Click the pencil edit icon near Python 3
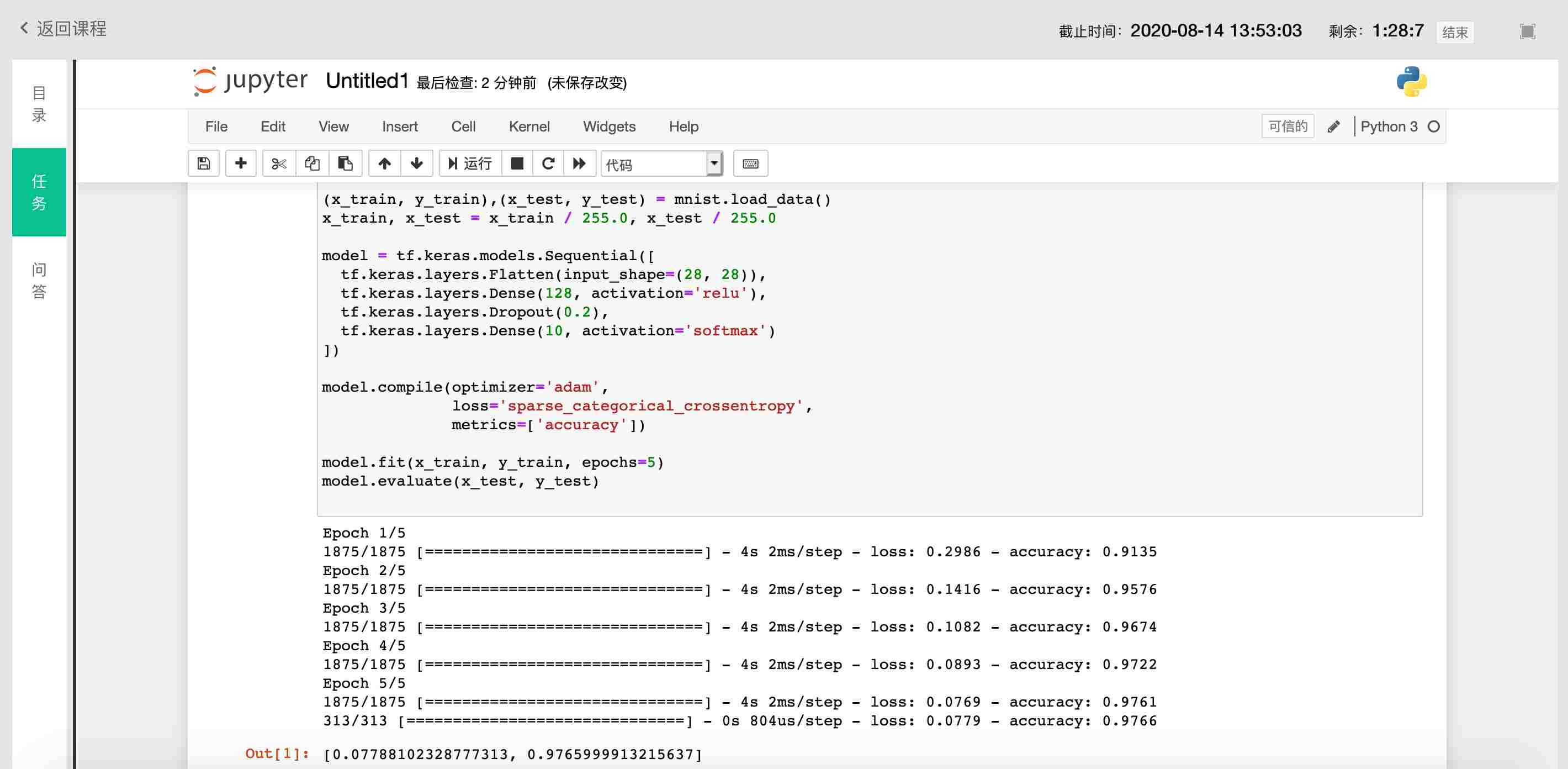Image resolution: width=1568 pixels, height=769 pixels. pos(1334,127)
